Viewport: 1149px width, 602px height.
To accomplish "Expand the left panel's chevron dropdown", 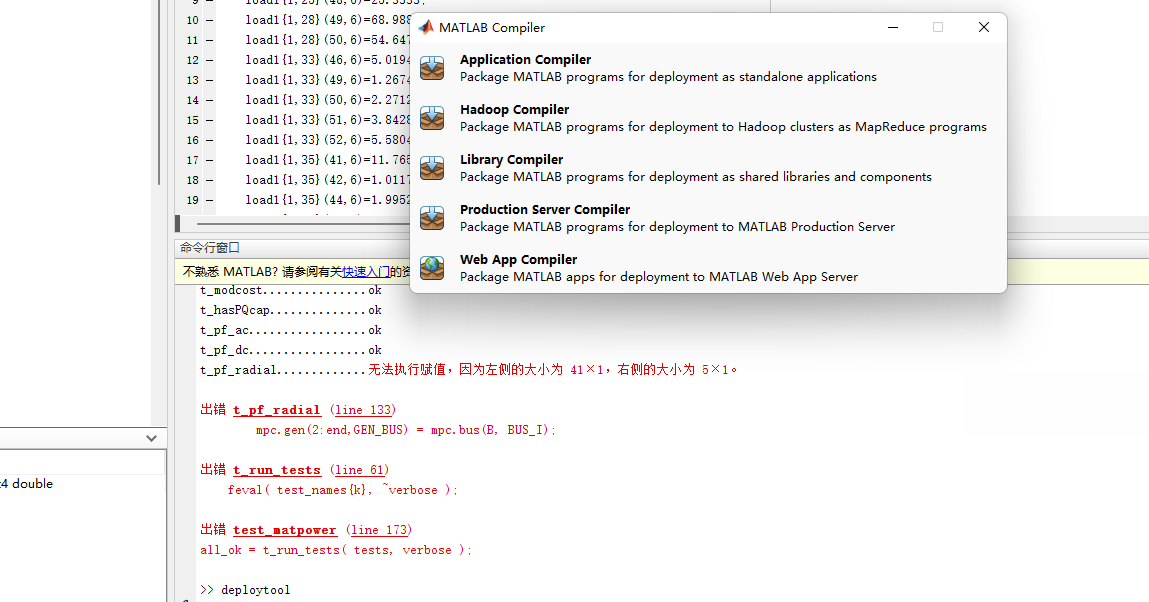I will (x=151, y=438).
